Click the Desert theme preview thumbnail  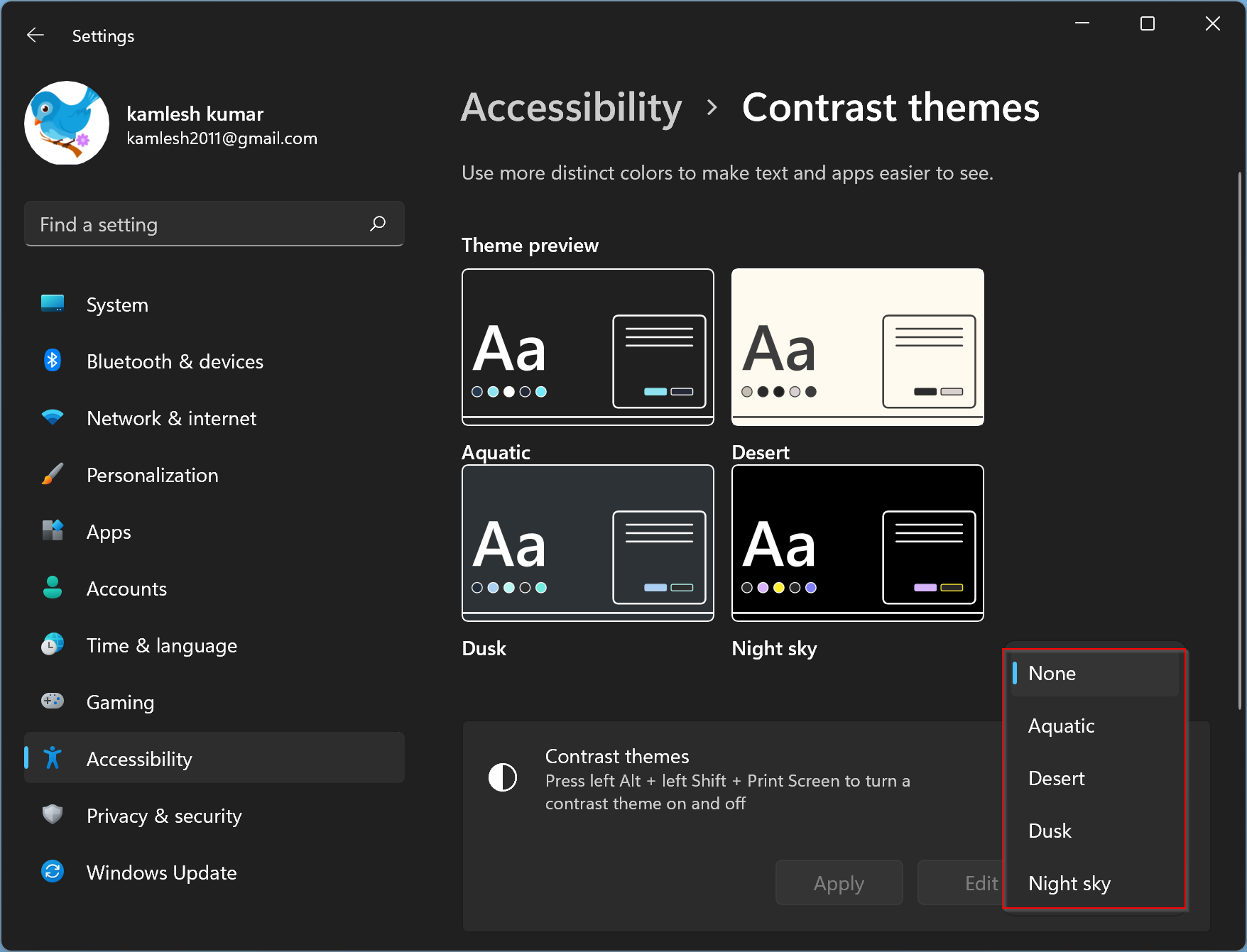[858, 347]
